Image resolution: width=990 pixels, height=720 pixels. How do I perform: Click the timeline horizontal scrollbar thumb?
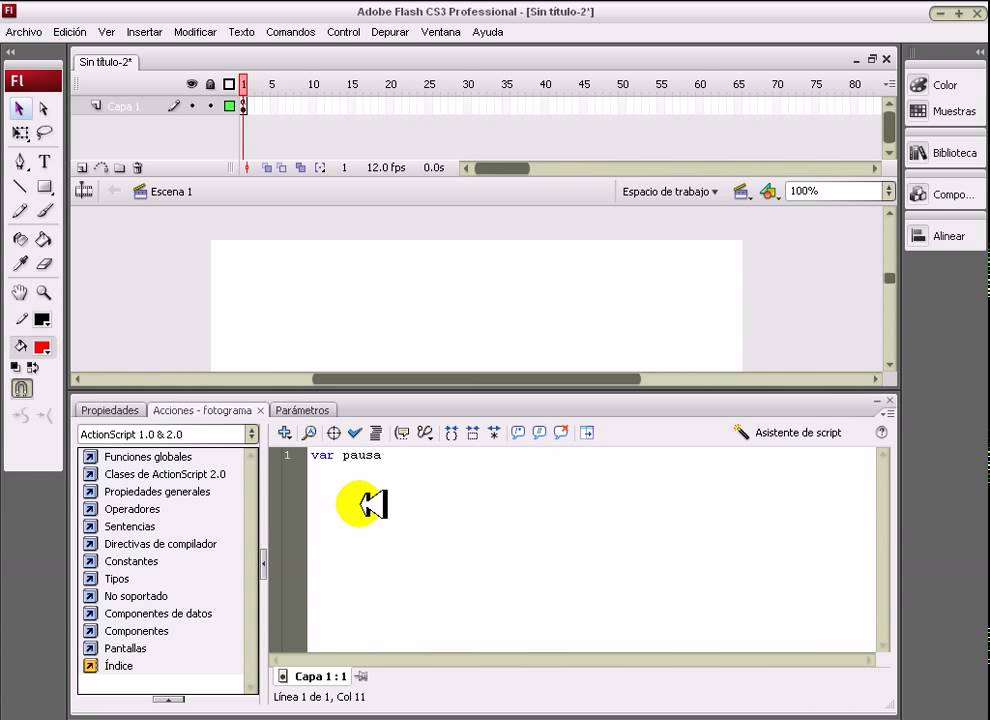(x=503, y=169)
